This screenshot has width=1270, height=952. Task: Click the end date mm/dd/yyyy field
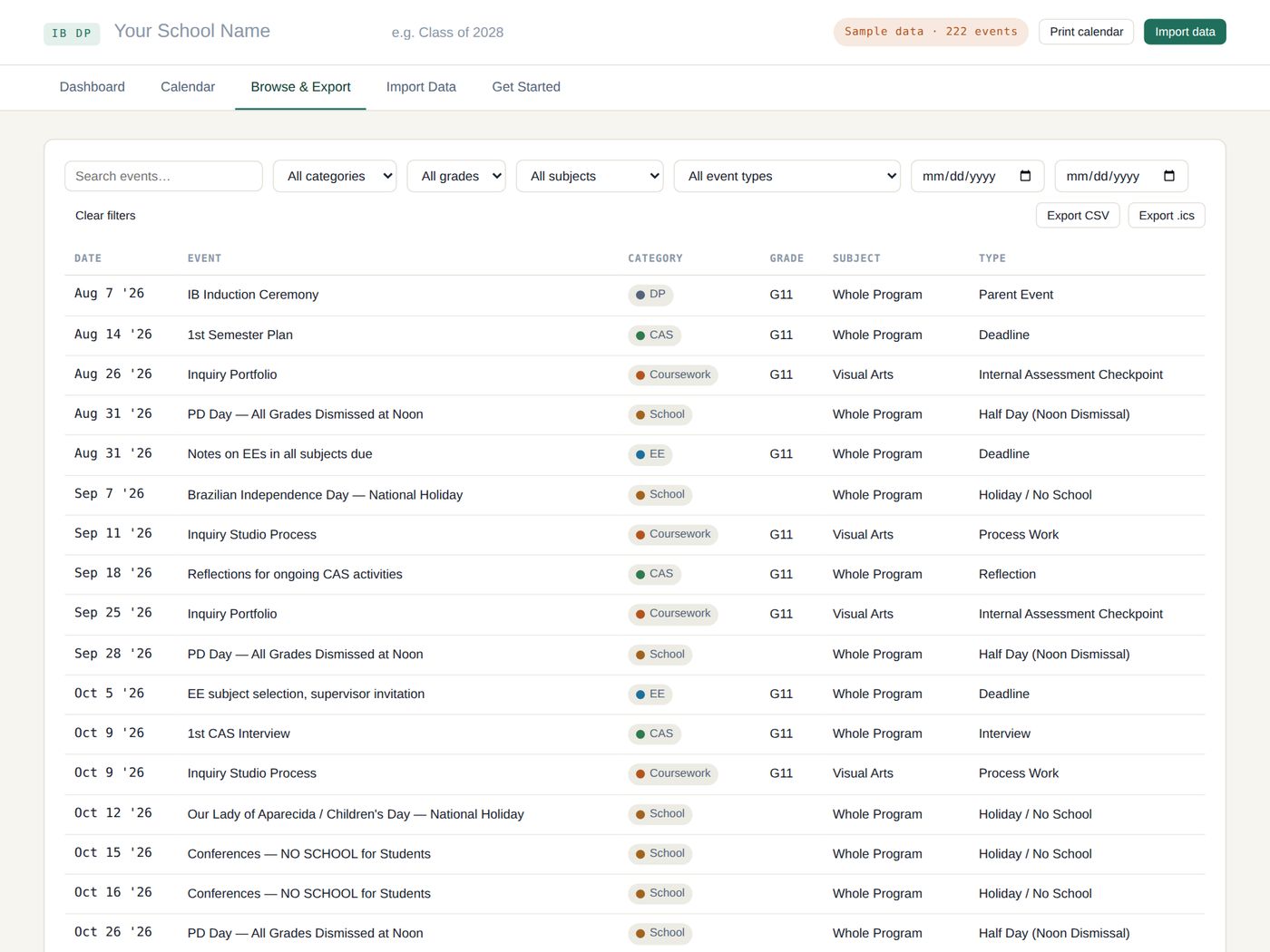tap(1121, 176)
